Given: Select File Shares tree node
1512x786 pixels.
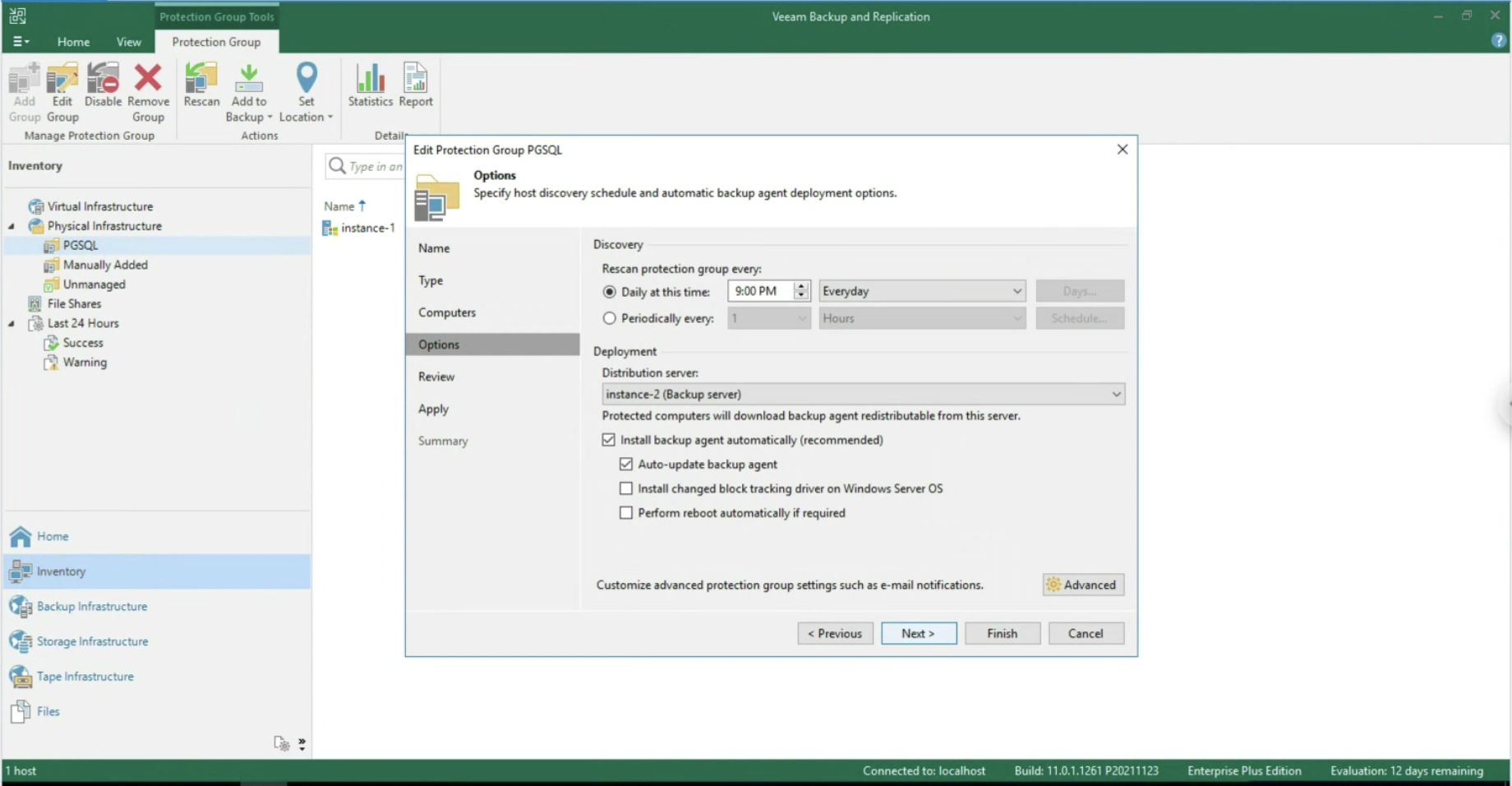Looking at the screenshot, I should [74, 303].
